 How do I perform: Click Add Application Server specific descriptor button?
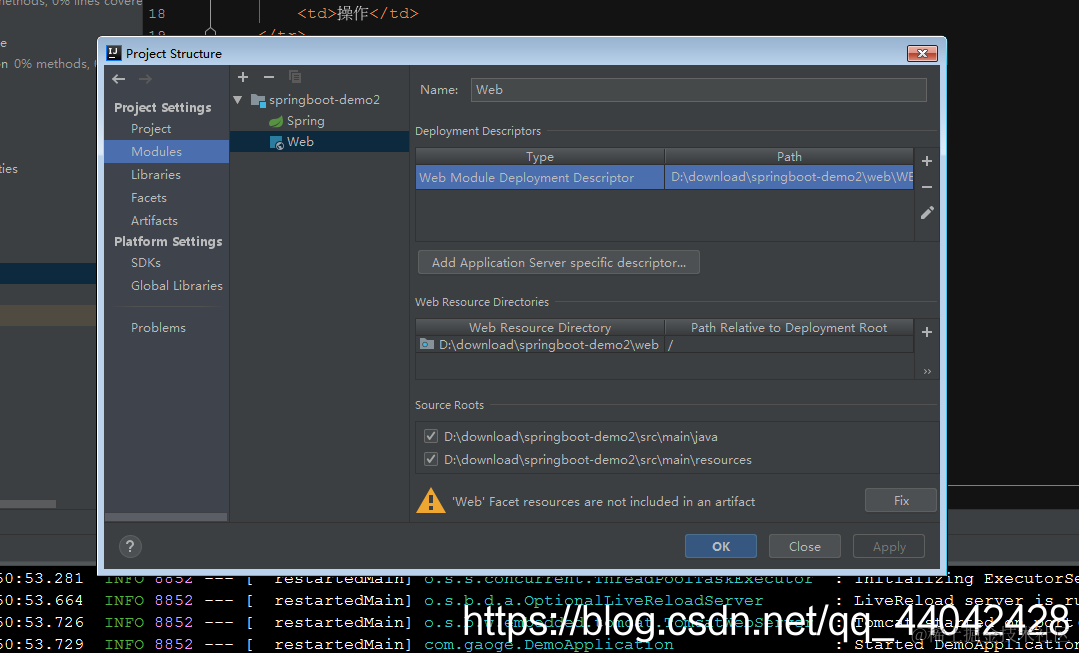click(559, 262)
